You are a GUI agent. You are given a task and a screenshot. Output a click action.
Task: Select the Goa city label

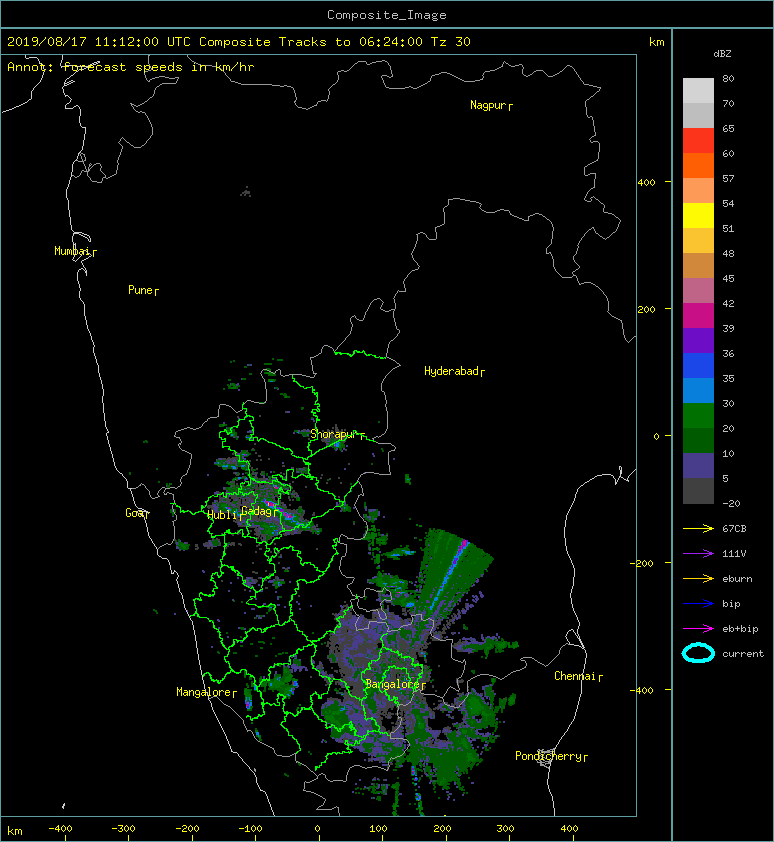[x=134, y=513]
